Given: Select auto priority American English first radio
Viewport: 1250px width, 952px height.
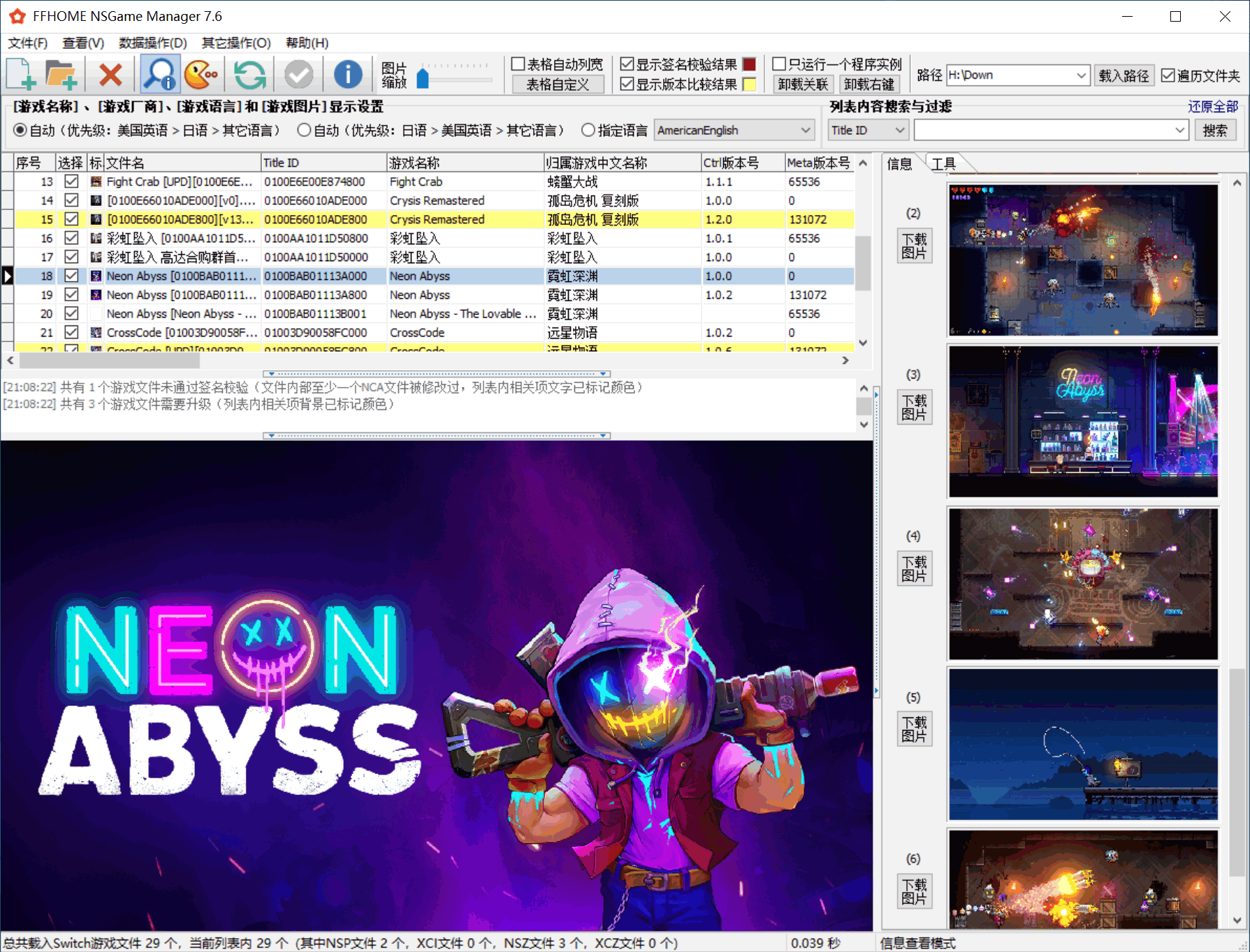Looking at the screenshot, I should pyautogui.click(x=20, y=130).
